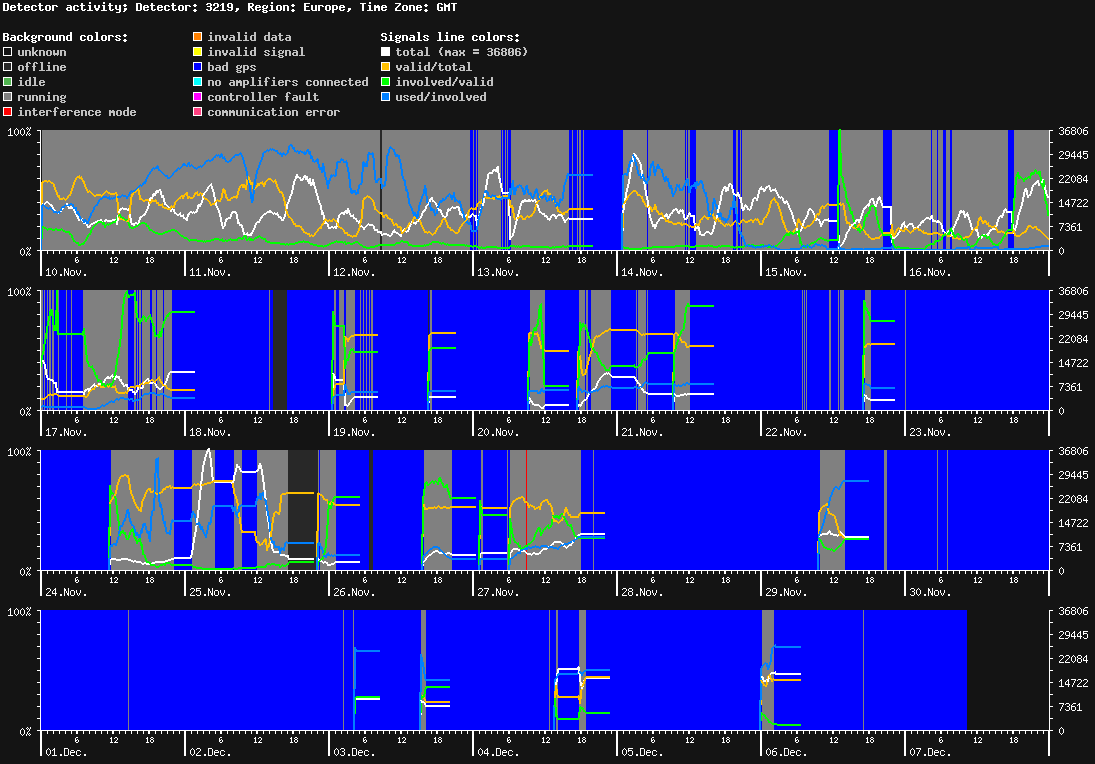Click the gray running legend swatch
Viewport: 1095px width, 764px height.
8,97
